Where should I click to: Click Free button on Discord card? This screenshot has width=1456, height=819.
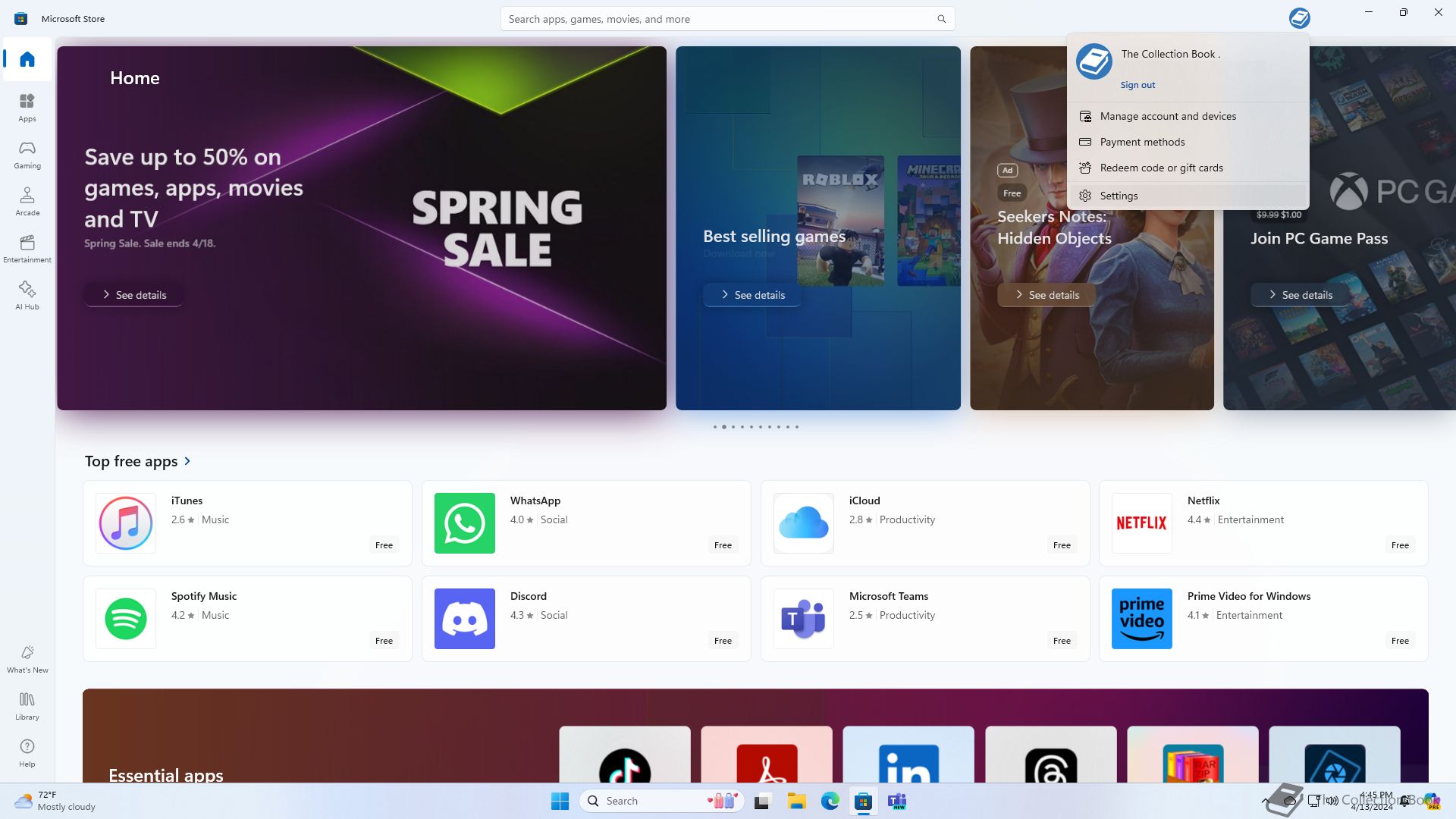pos(723,641)
